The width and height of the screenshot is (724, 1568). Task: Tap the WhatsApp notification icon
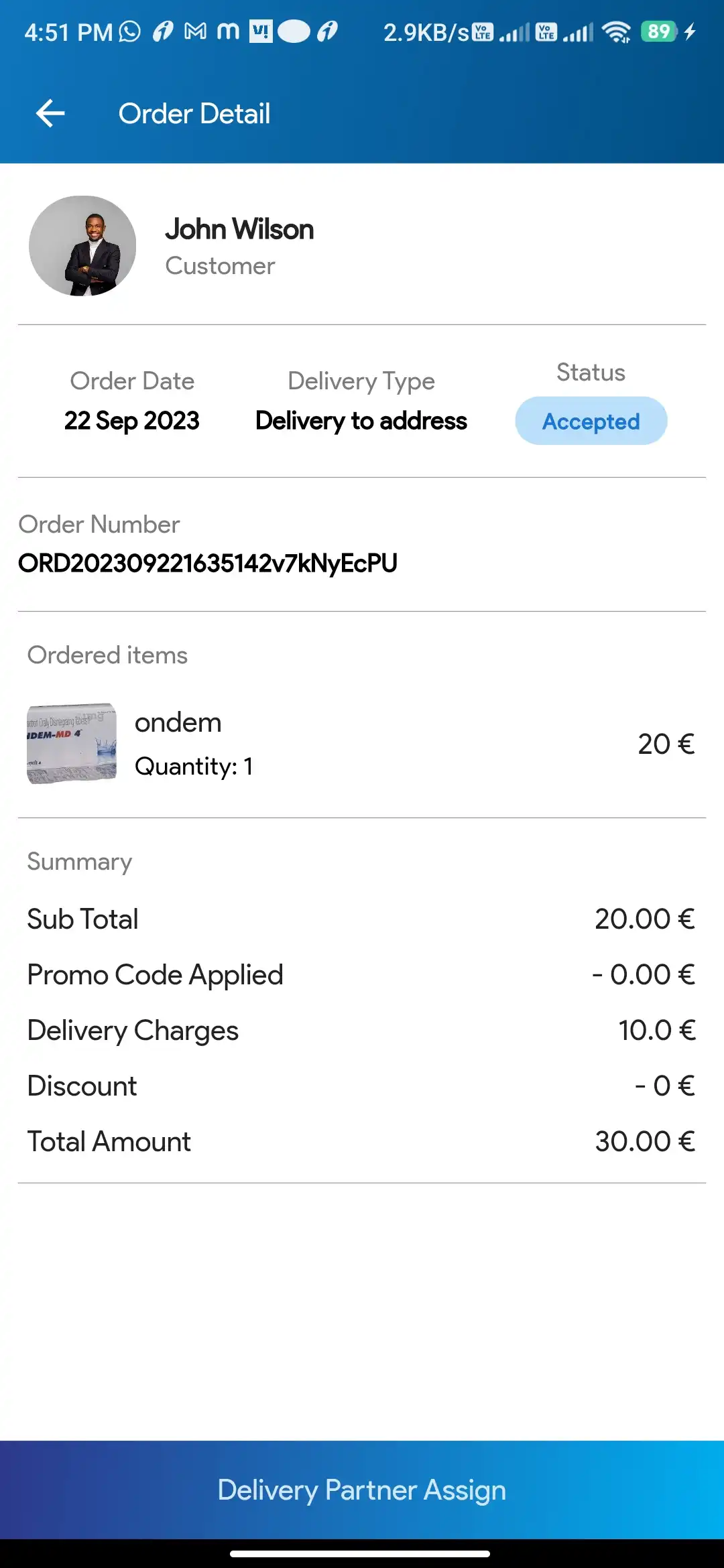[x=129, y=31]
